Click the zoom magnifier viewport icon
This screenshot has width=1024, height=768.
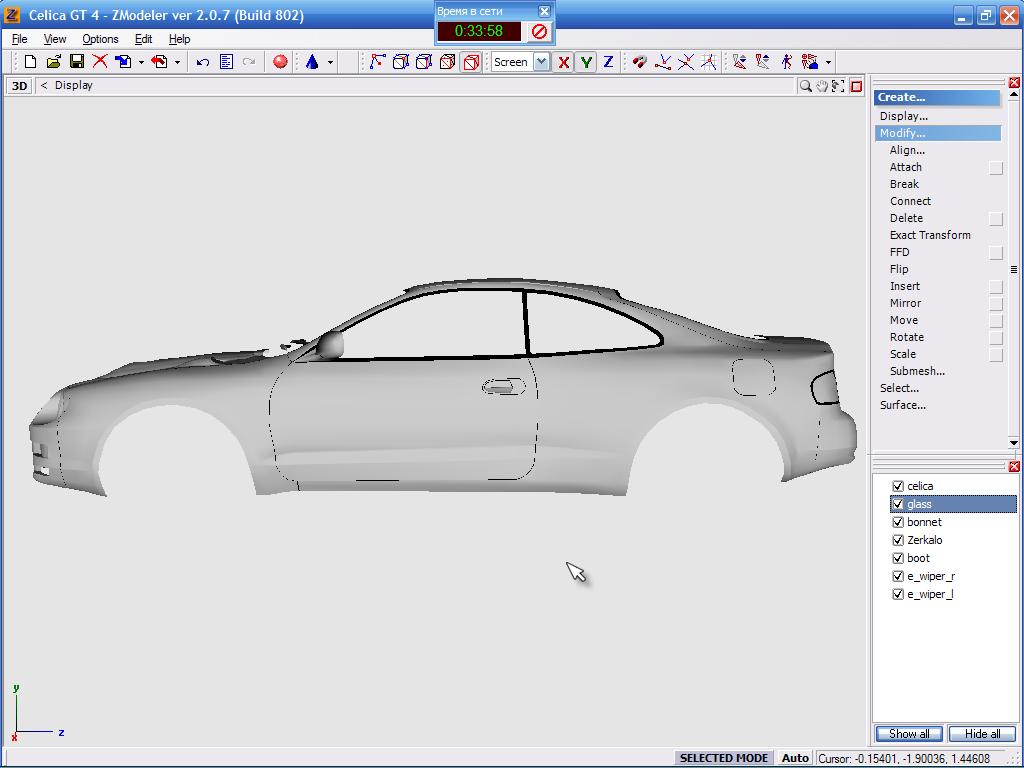point(804,86)
